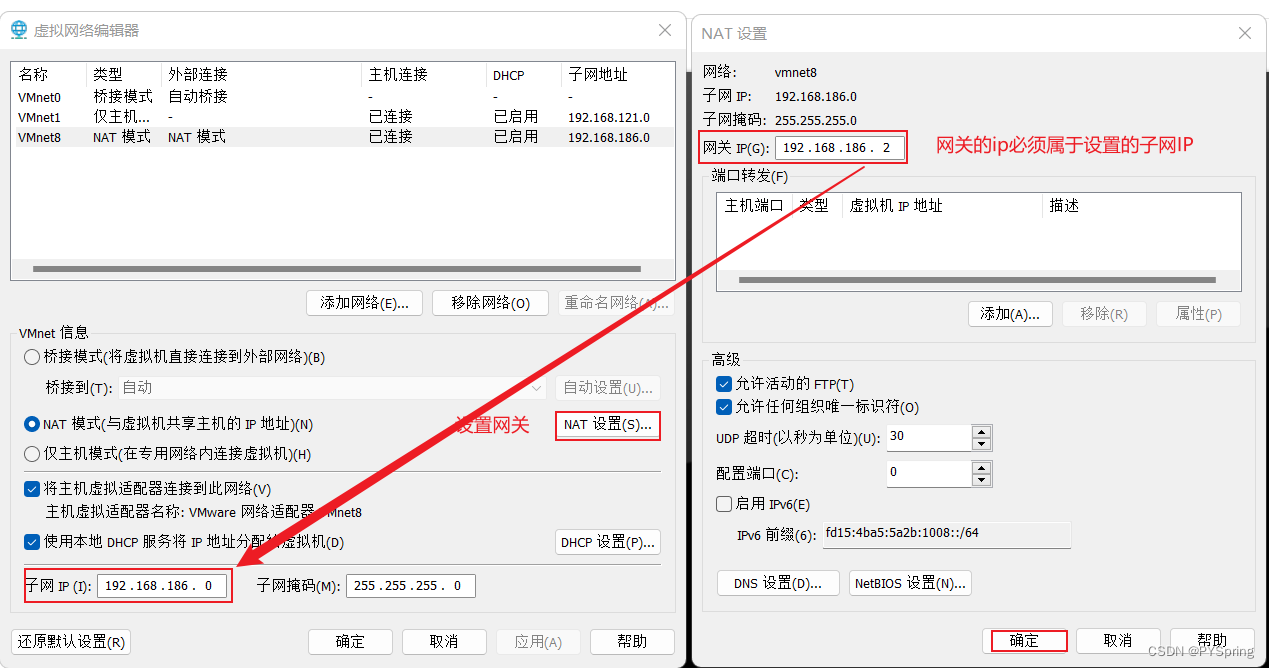Viewport: 1269px width, 668px height.
Task: Click 还原默认设置(R) button
Action: pos(71,642)
